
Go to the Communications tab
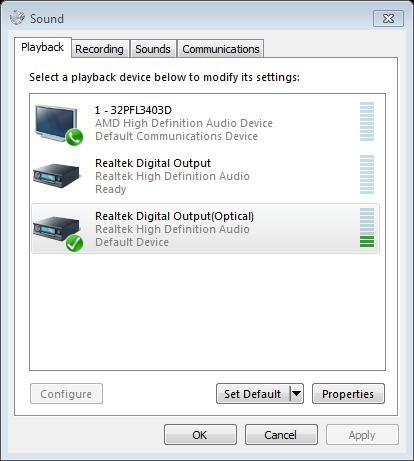tap(221, 49)
